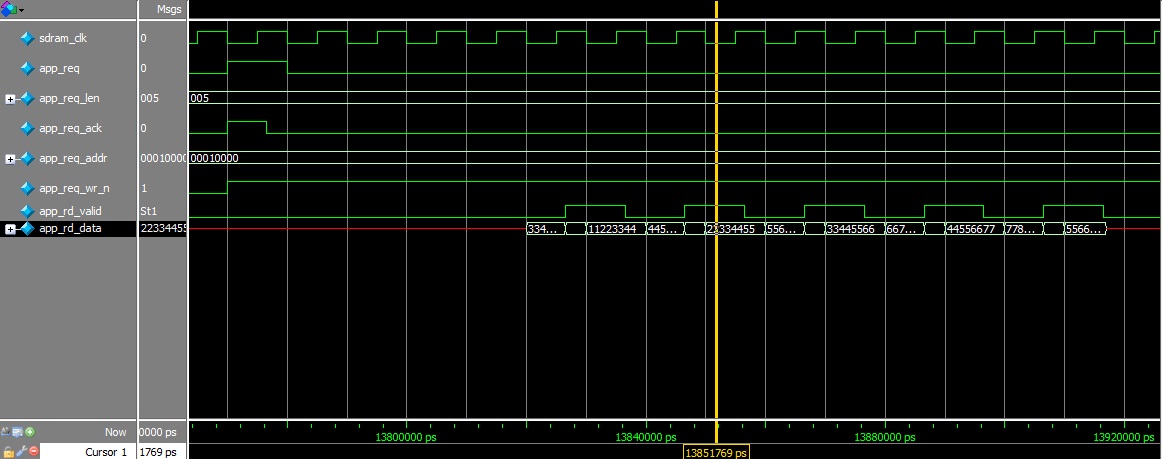Select the app_req_wr_n signal name
This screenshot has width=1163, height=459.
[x=70, y=188]
